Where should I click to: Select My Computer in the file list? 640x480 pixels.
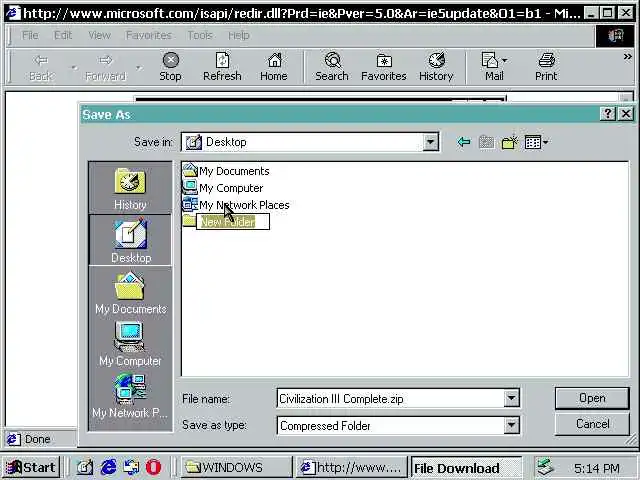223,188
